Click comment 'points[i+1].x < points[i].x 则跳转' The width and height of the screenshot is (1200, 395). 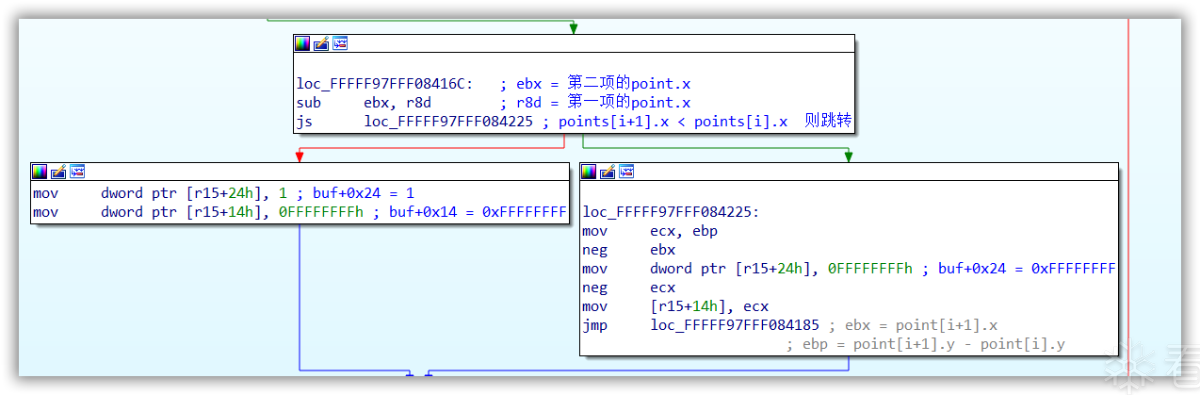pos(695,122)
